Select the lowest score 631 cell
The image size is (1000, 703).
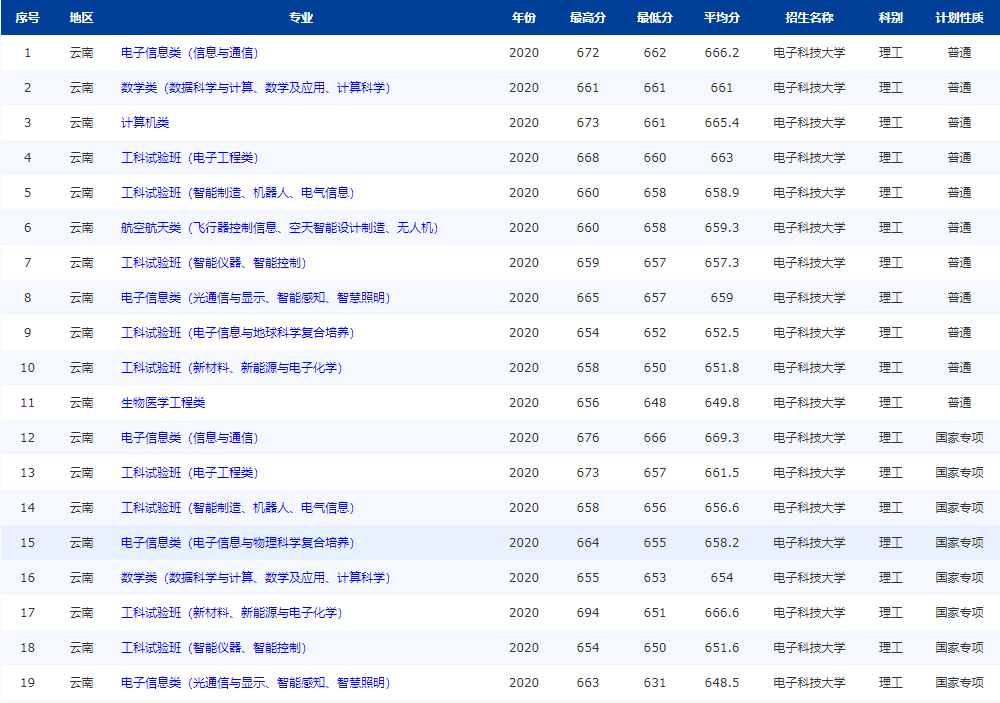click(655, 683)
